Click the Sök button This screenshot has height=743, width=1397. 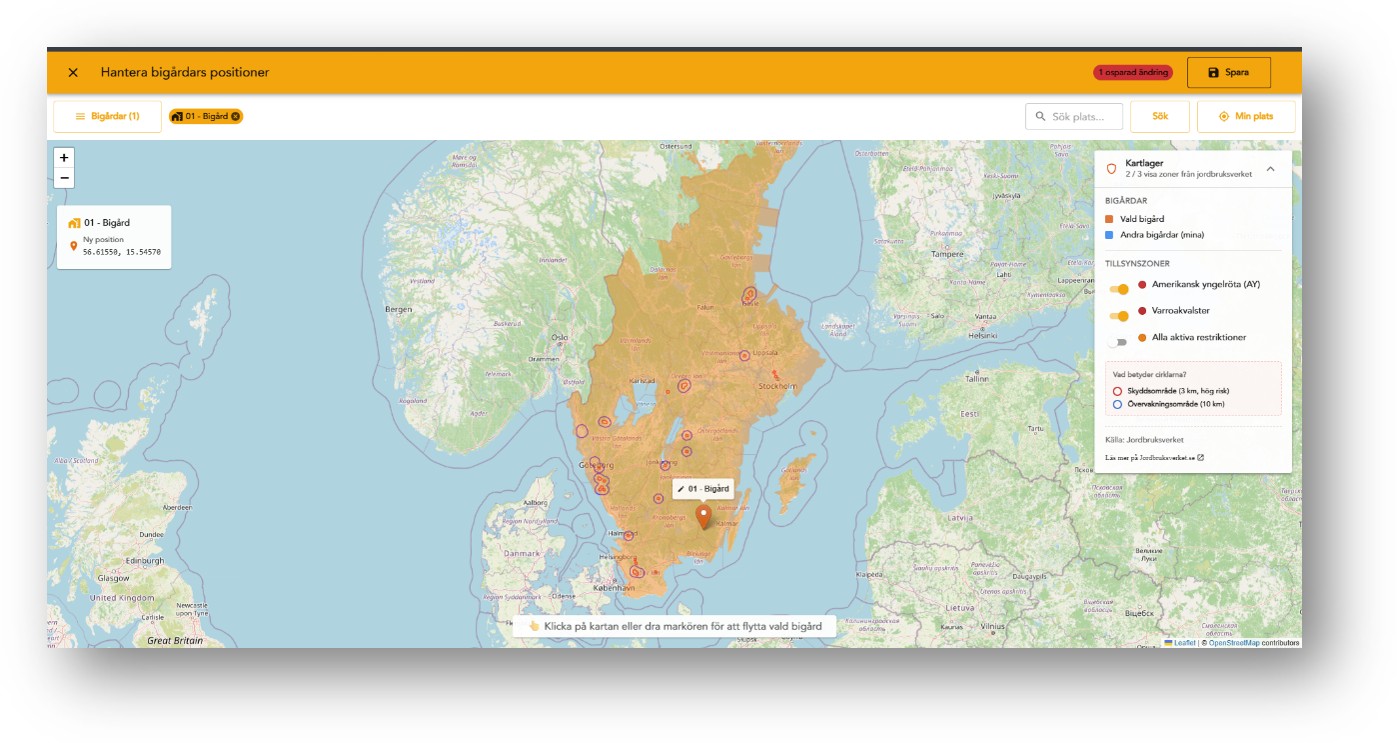point(1160,117)
